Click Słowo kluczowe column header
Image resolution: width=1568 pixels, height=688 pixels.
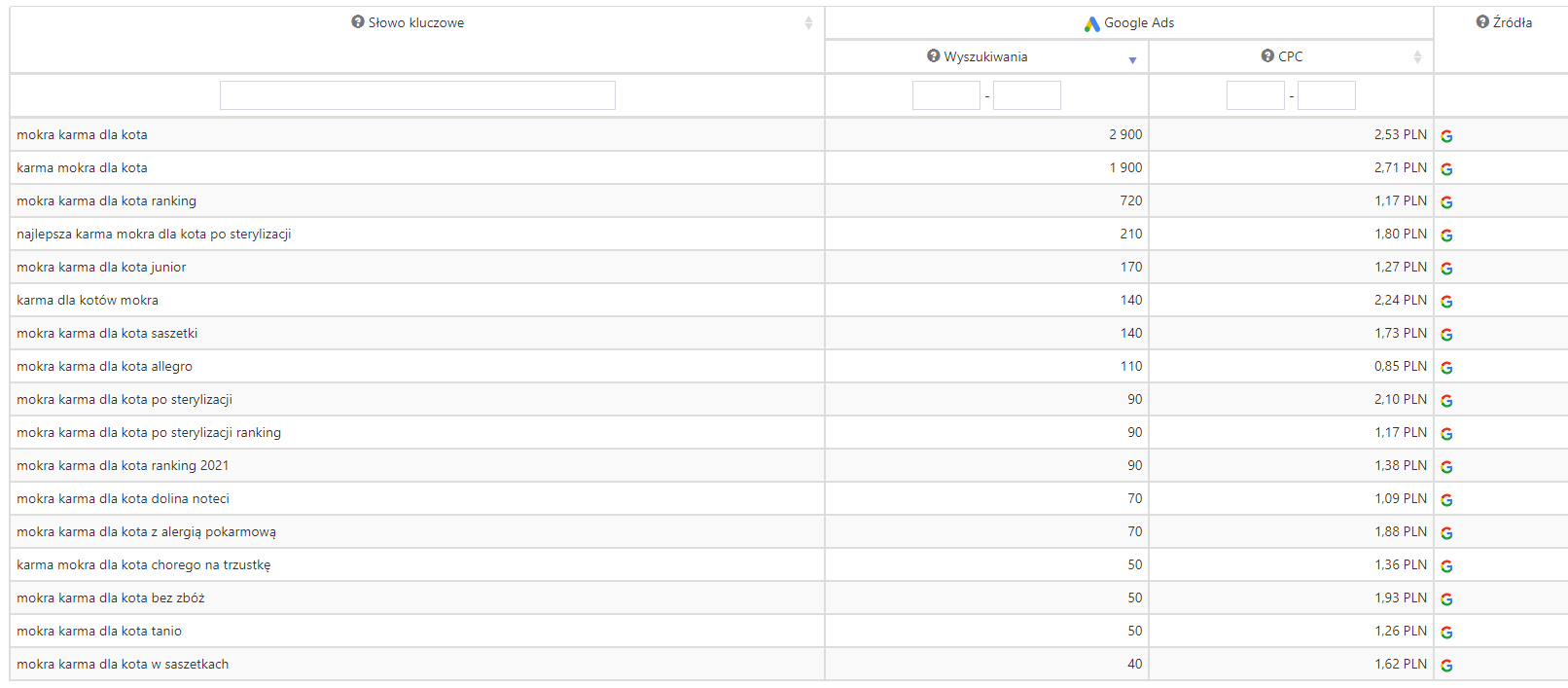416,22
